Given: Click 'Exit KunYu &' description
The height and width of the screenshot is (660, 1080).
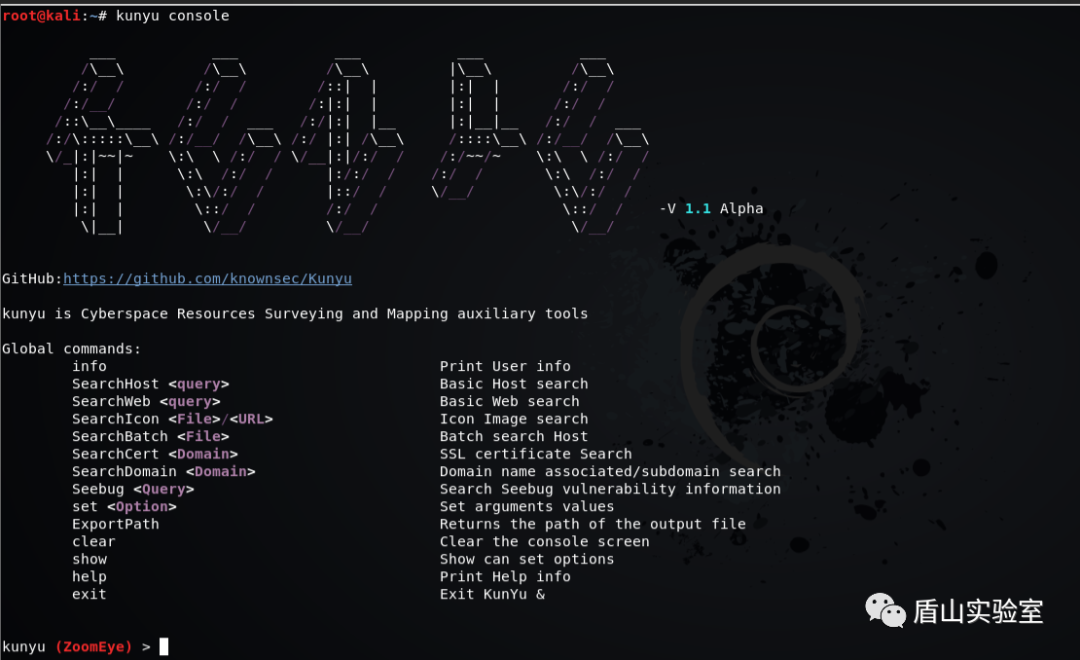Looking at the screenshot, I should coord(492,595).
